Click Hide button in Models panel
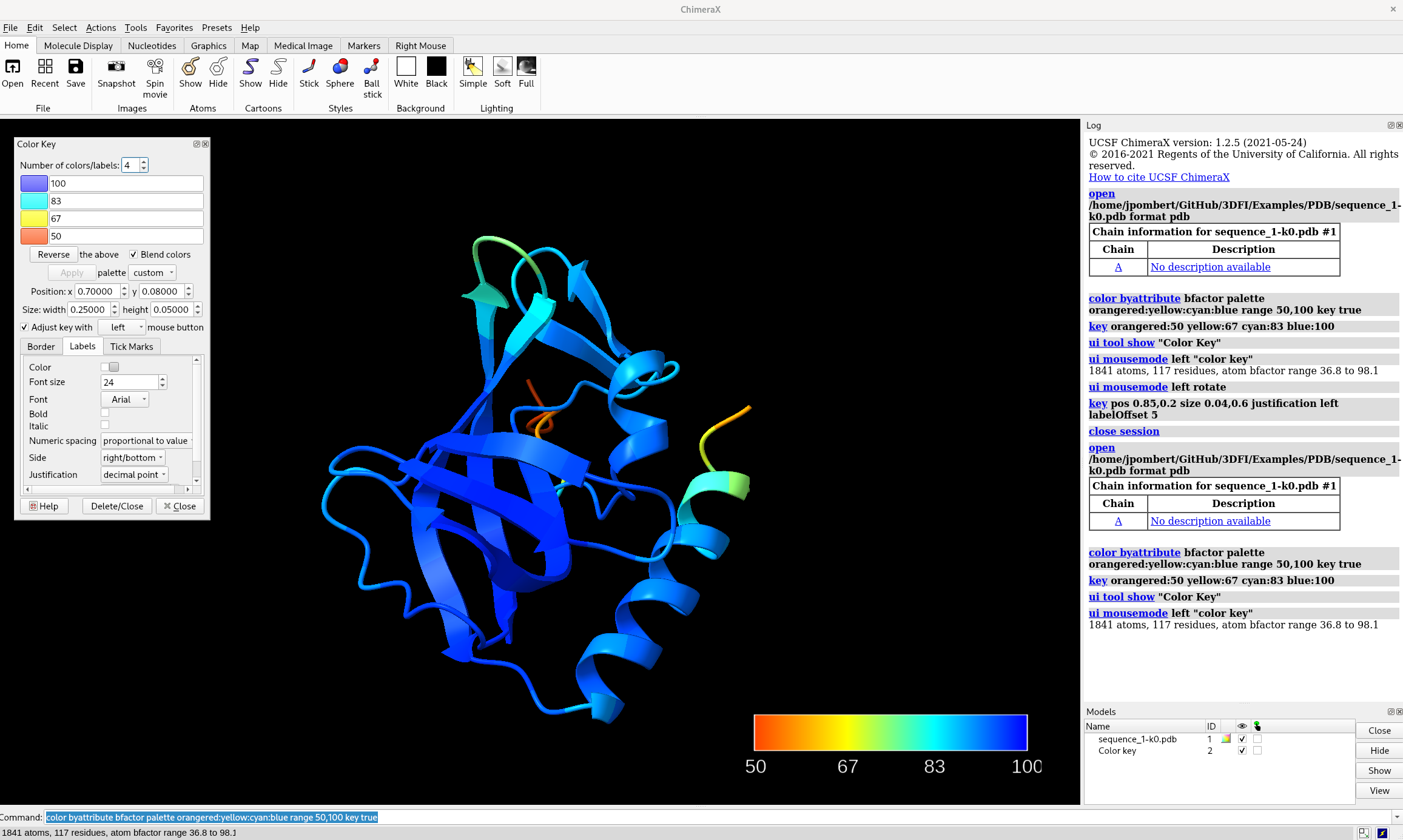Screen dimensions: 1403x840 point(1379,750)
